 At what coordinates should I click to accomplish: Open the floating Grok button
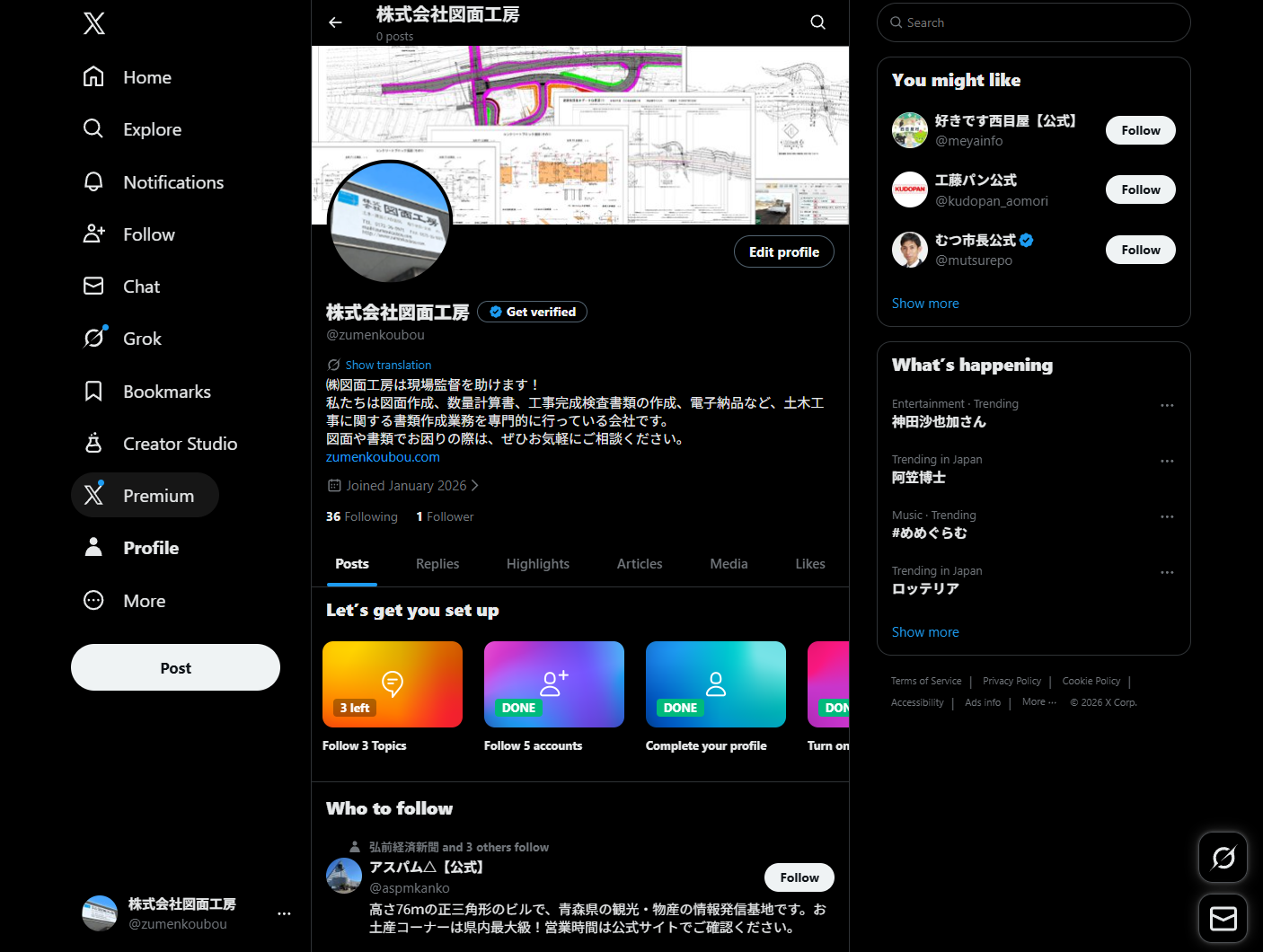click(1223, 857)
